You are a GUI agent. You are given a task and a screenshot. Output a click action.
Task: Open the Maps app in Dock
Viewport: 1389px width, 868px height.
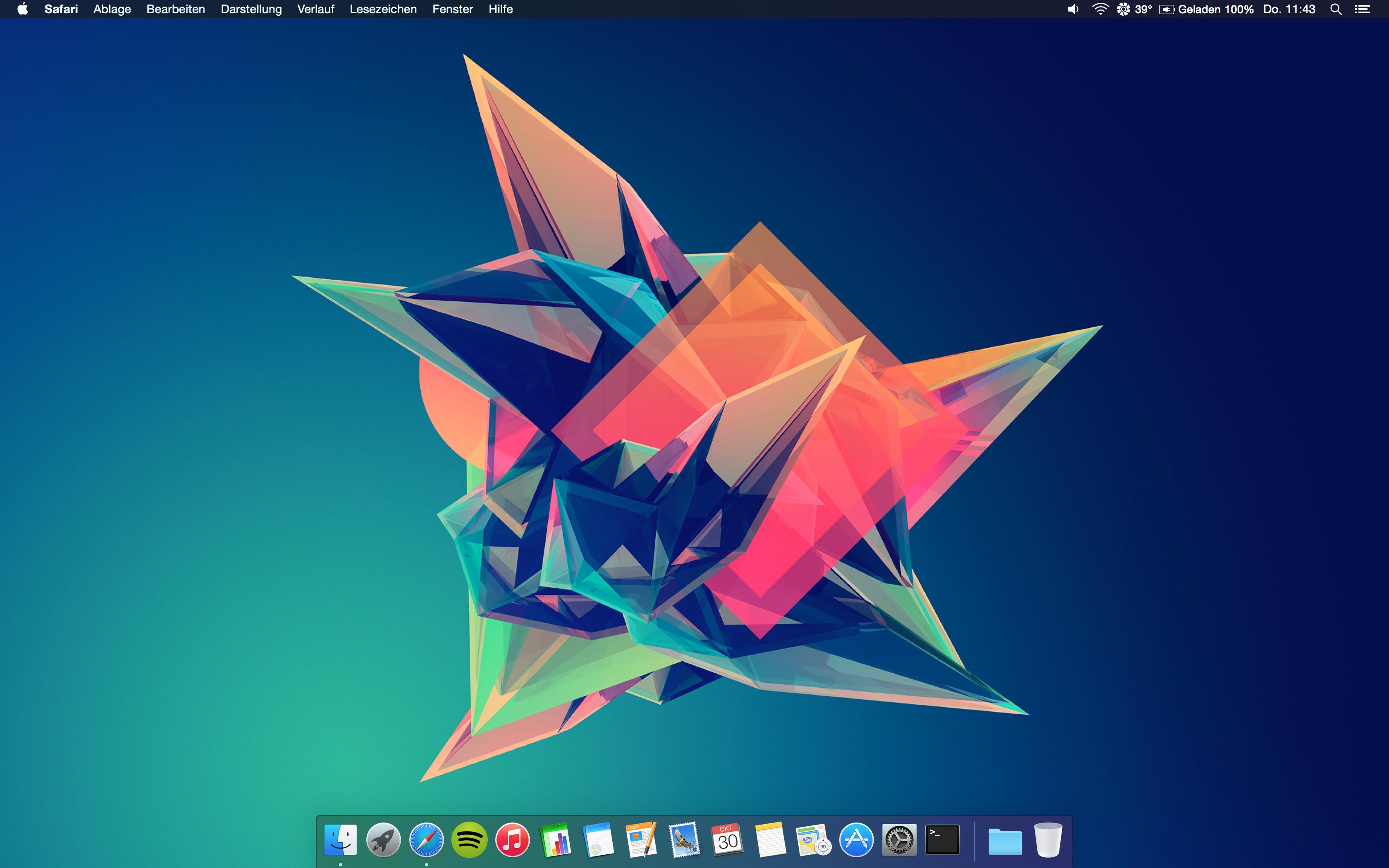point(813,840)
